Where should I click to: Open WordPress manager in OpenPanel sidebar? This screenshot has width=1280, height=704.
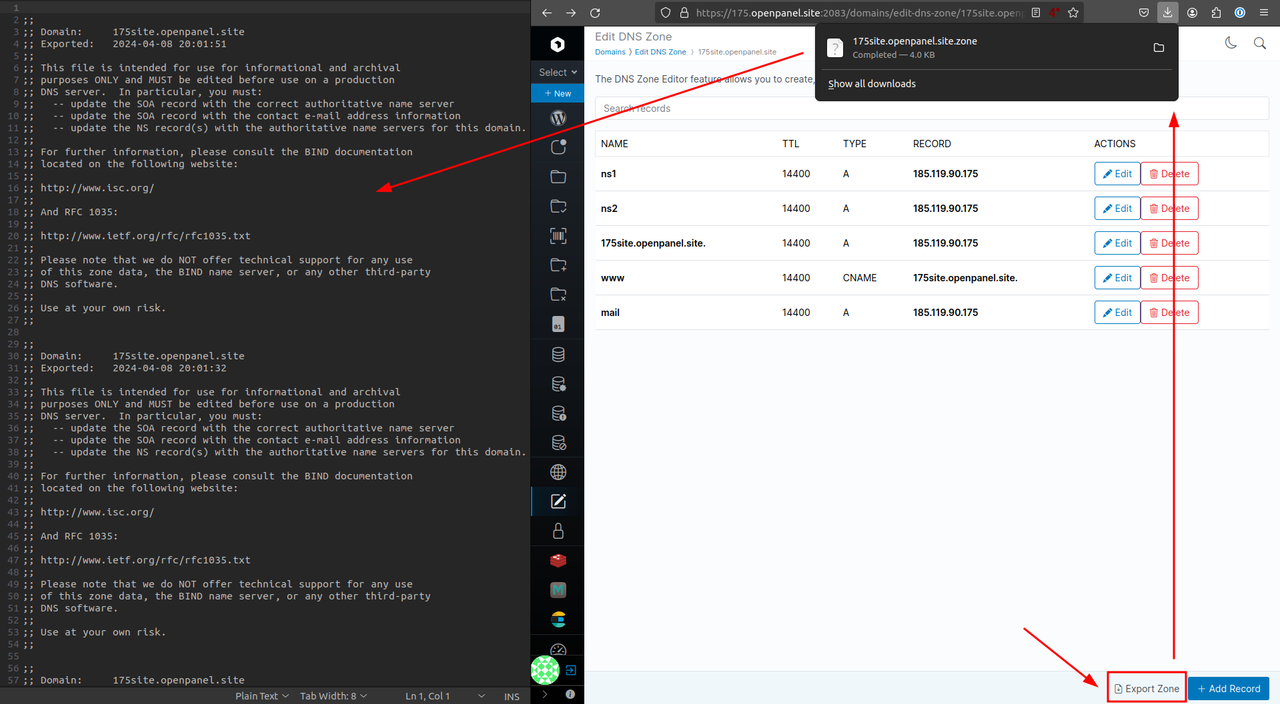point(558,118)
